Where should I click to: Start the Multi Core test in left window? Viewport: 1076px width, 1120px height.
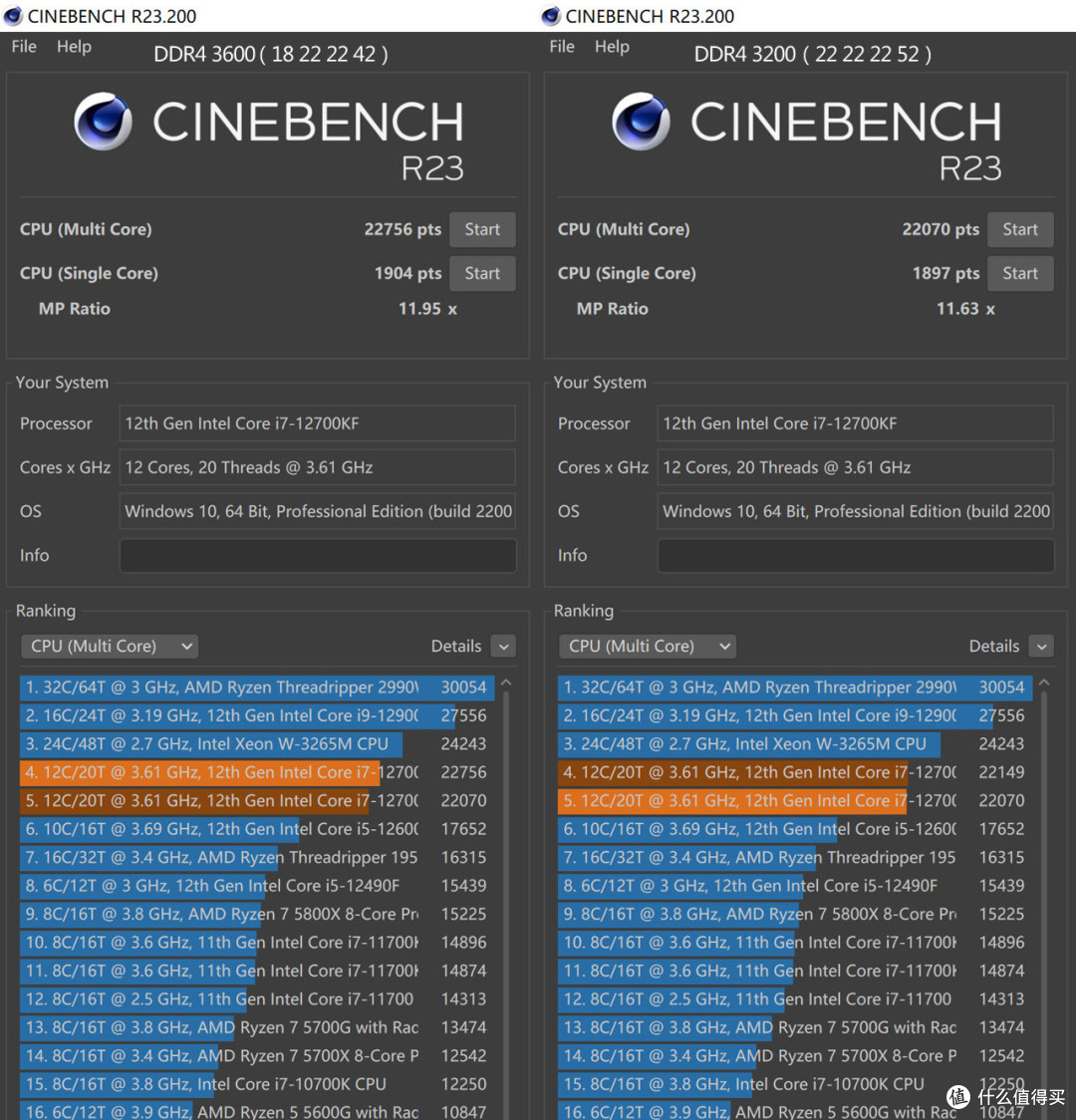(482, 229)
